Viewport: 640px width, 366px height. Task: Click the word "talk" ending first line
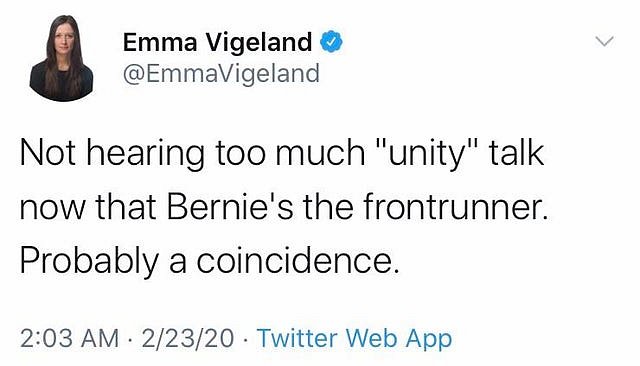pos(517,152)
